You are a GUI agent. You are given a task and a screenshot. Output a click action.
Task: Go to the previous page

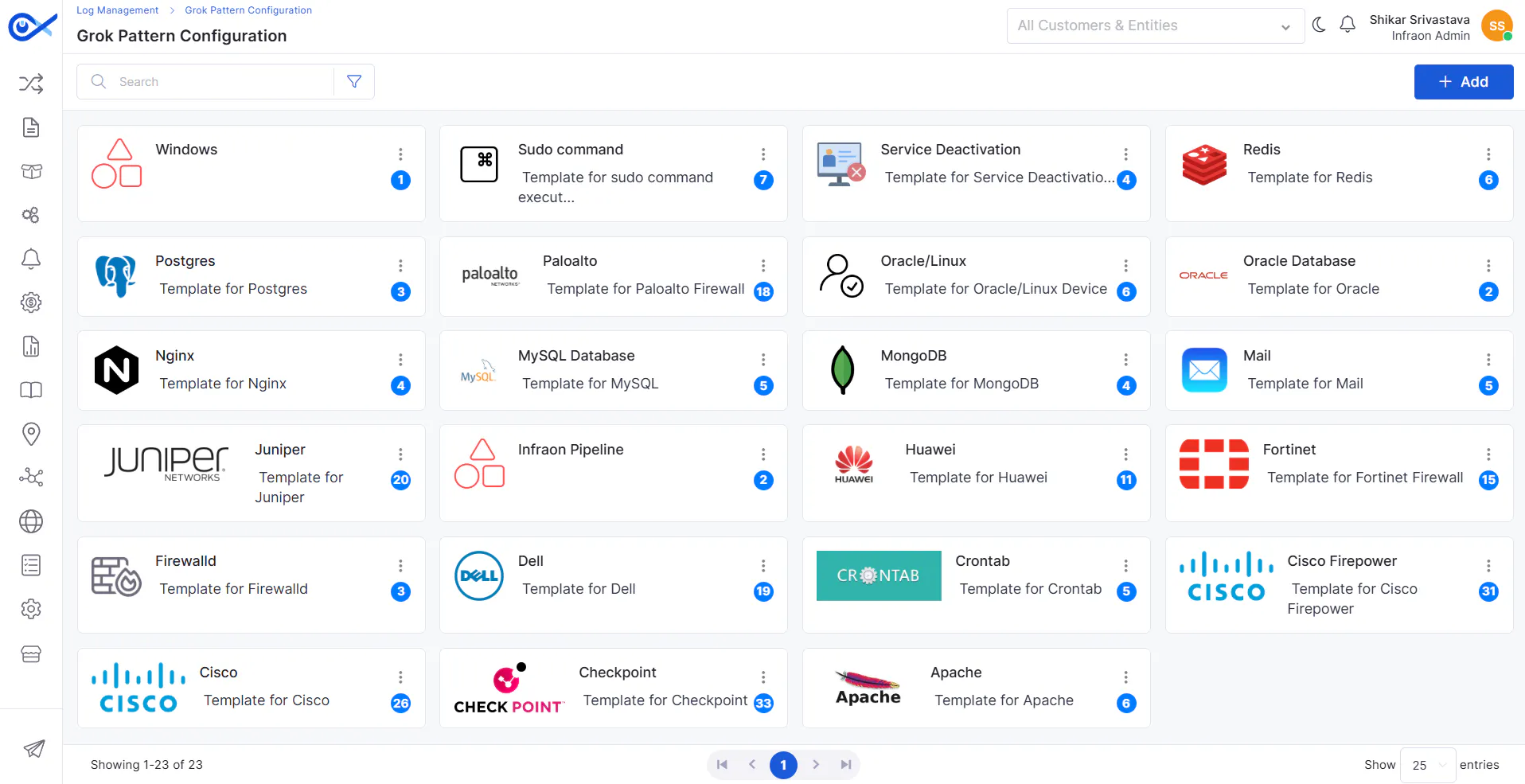coord(752,765)
